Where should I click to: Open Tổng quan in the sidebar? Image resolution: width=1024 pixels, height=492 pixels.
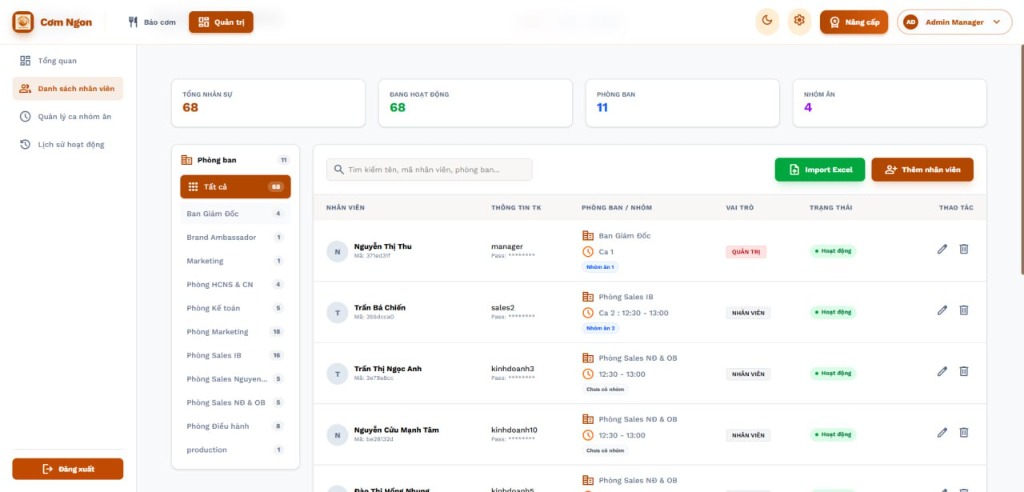click(x=58, y=61)
